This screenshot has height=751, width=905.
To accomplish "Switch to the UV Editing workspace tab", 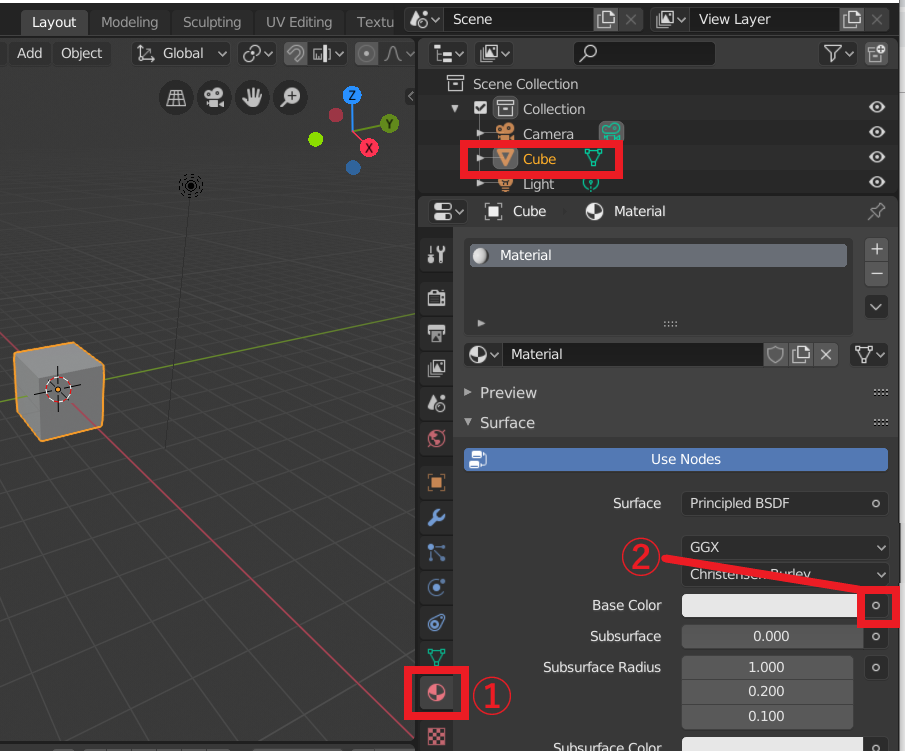I will pyautogui.click(x=299, y=23).
